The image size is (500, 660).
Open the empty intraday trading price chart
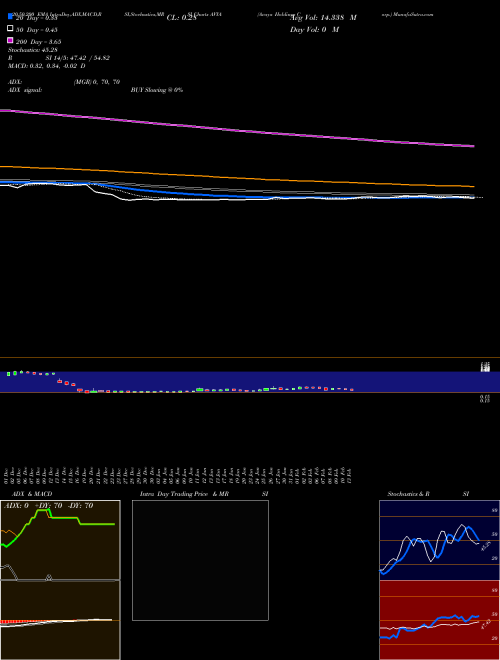click(x=200, y=560)
